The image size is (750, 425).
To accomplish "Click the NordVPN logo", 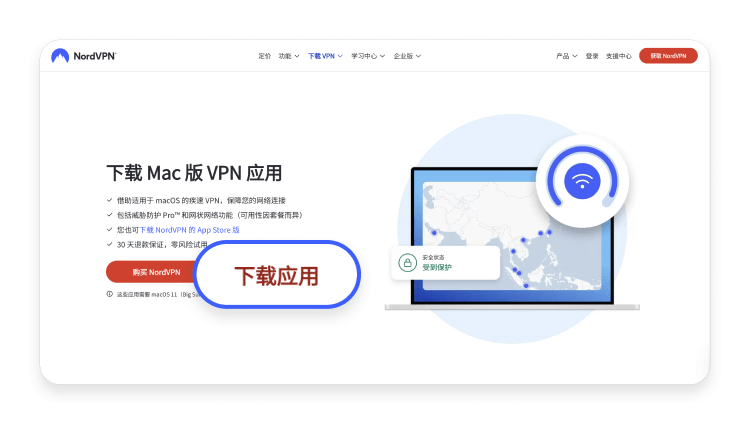I will point(84,56).
